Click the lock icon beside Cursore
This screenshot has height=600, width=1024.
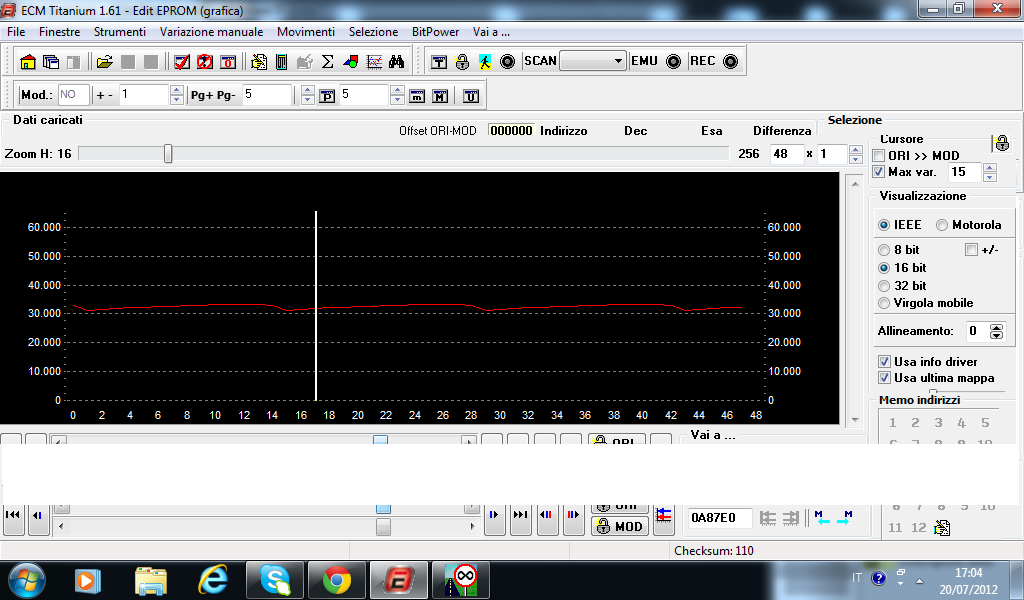point(1002,143)
